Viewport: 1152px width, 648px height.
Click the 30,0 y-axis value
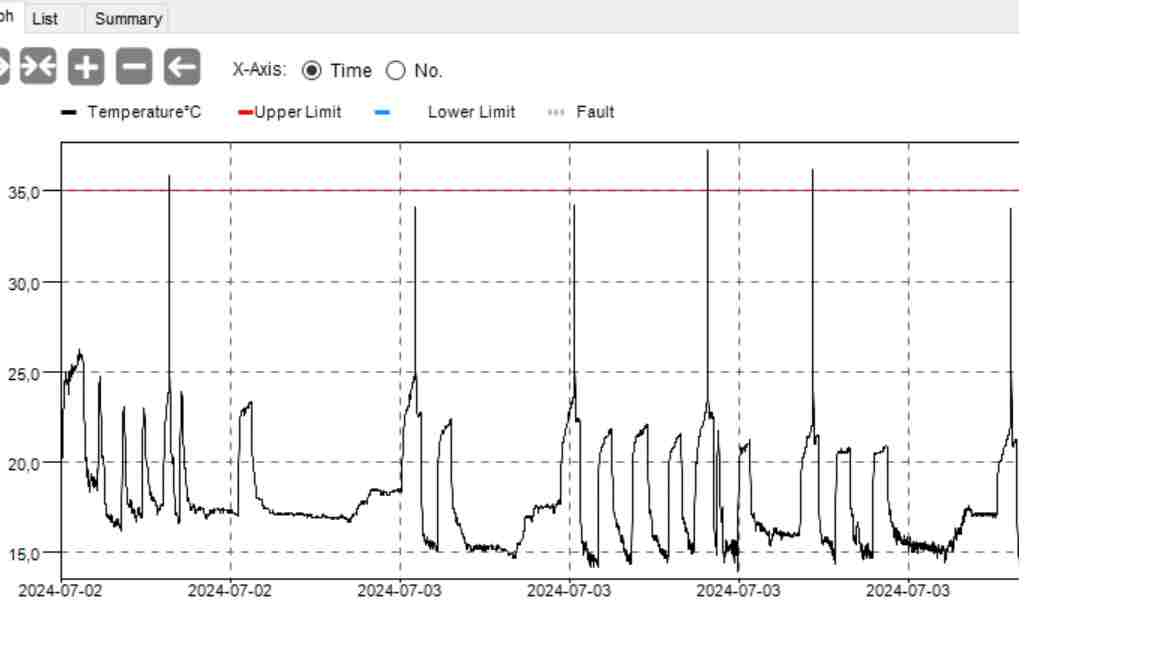click(x=24, y=284)
